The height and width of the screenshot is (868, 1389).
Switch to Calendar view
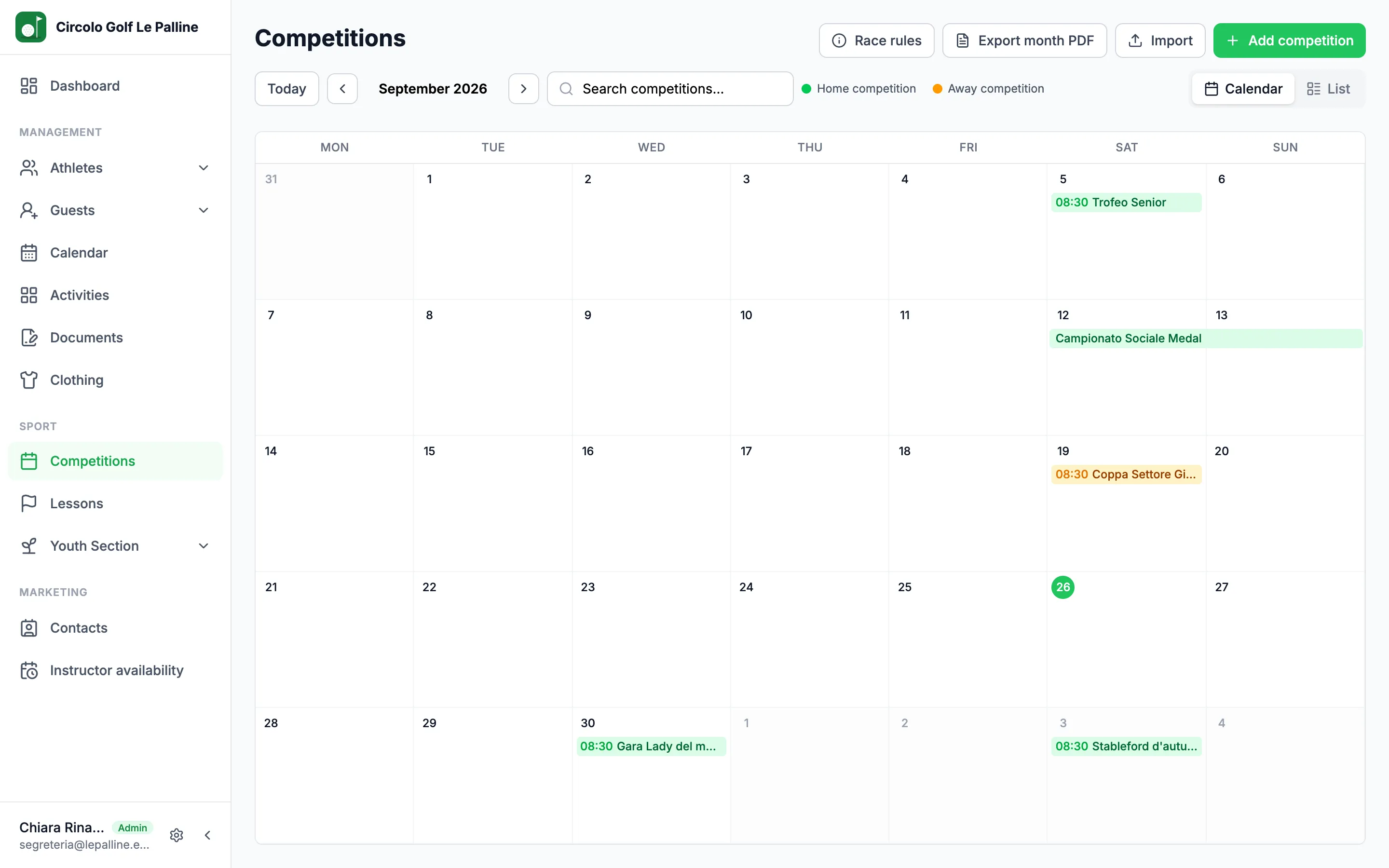click(1243, 88)
